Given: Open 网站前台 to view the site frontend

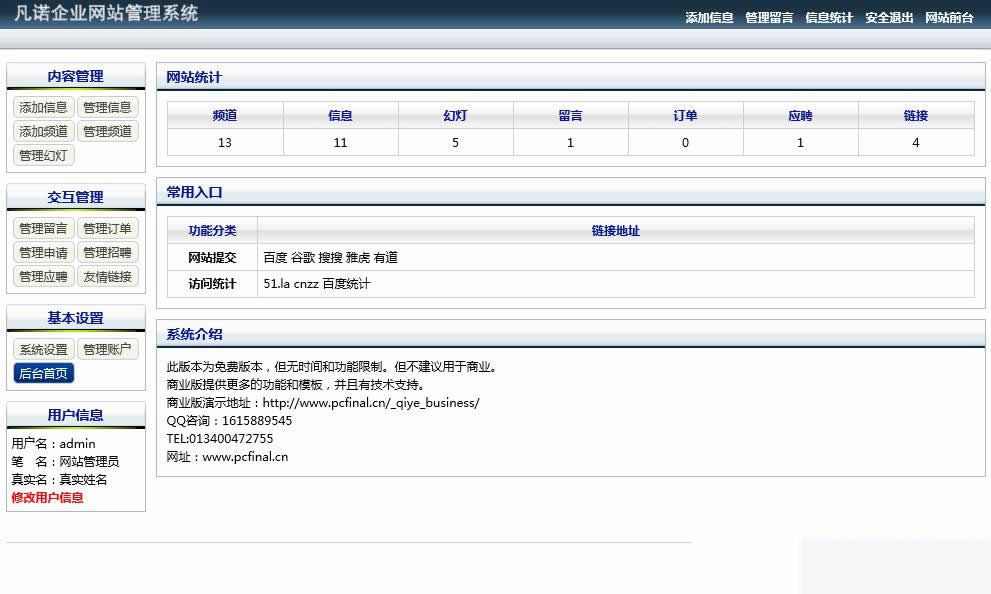Looking at the screenshot, I should pos(949,17).
